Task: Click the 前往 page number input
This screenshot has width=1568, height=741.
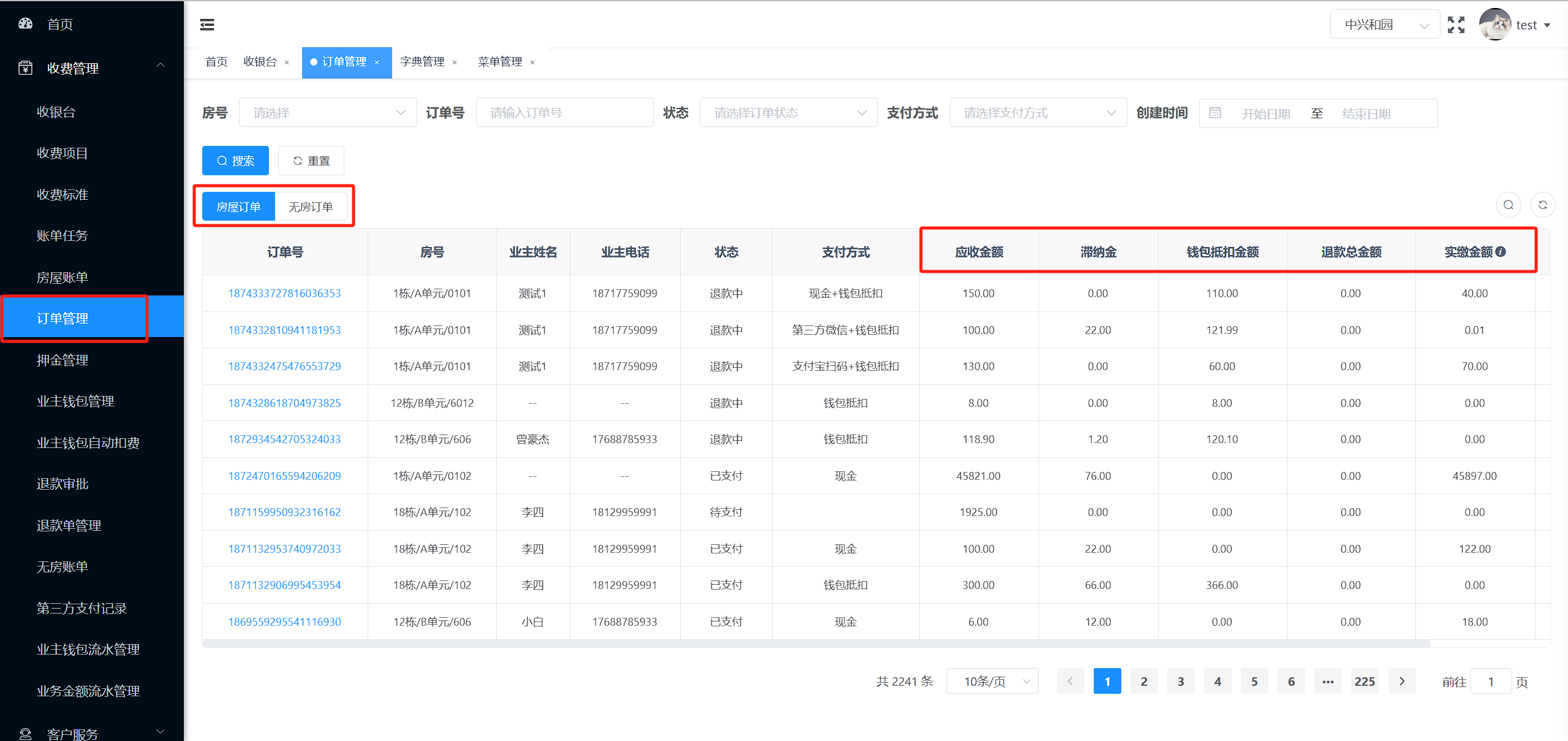Action: coord(1491,682)
